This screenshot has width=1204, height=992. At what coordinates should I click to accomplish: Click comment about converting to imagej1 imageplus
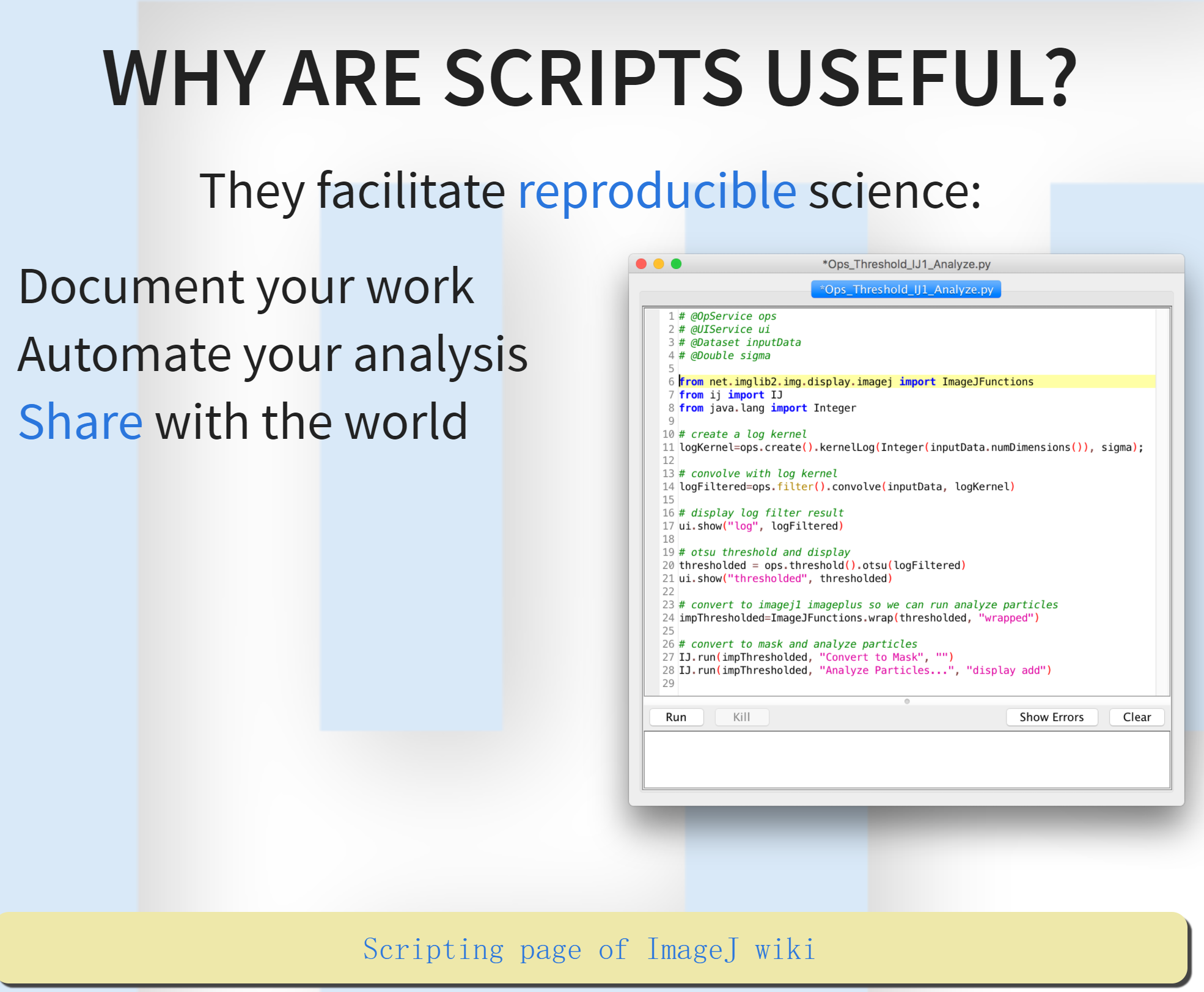click(868, 604)
